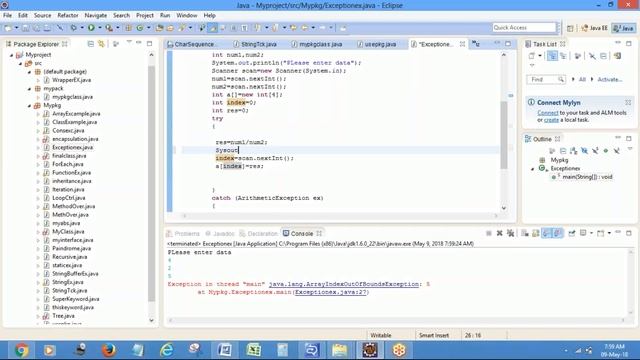Screen dimensions: 640x360
Task: Click Synchronize Changed icon in Task List
Action: 618,56
